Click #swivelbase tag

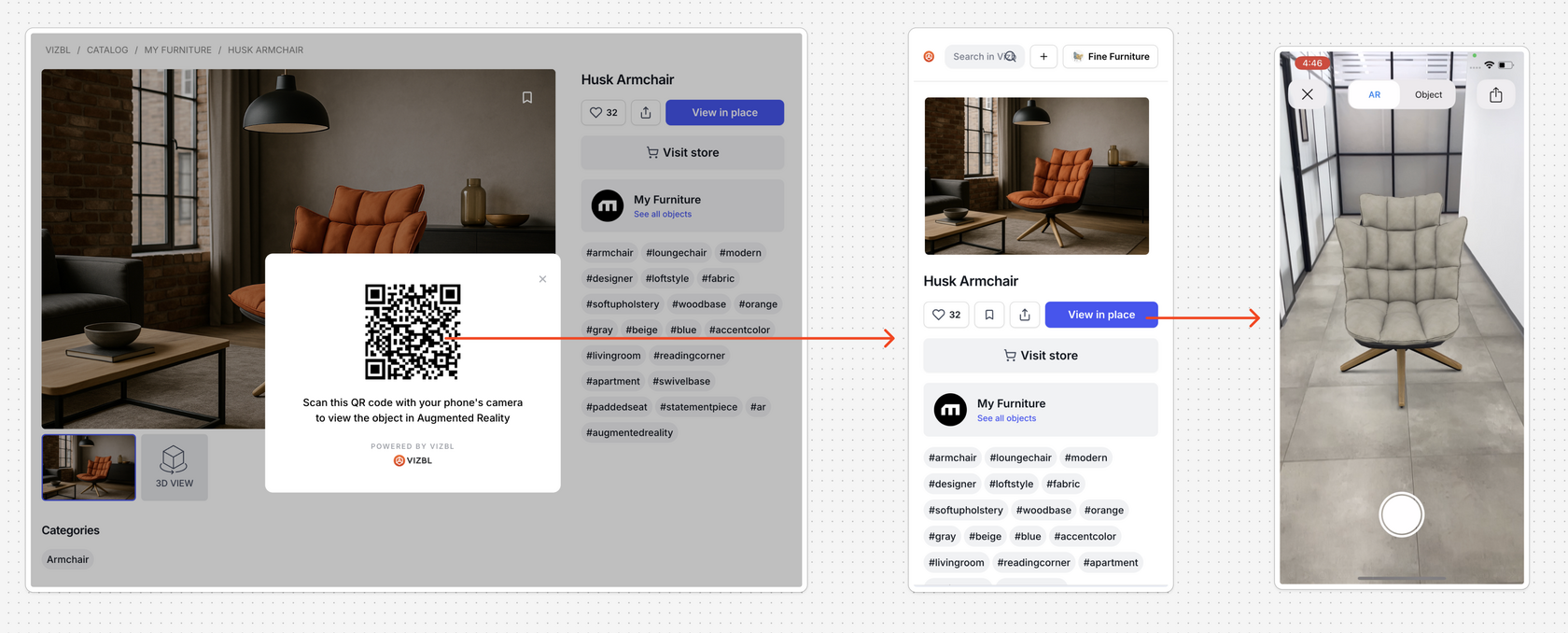tap(681, 381)
